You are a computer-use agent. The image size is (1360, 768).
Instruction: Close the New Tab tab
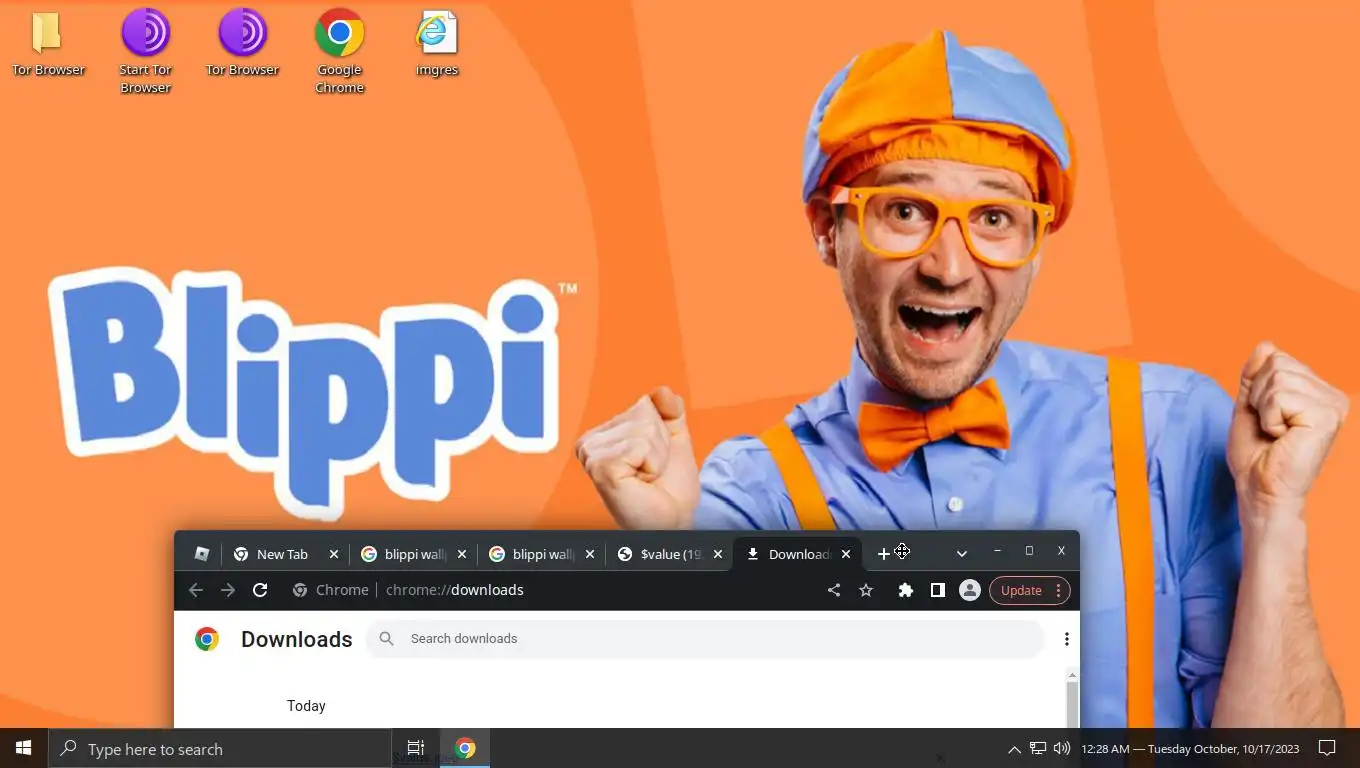click(334, 554)
